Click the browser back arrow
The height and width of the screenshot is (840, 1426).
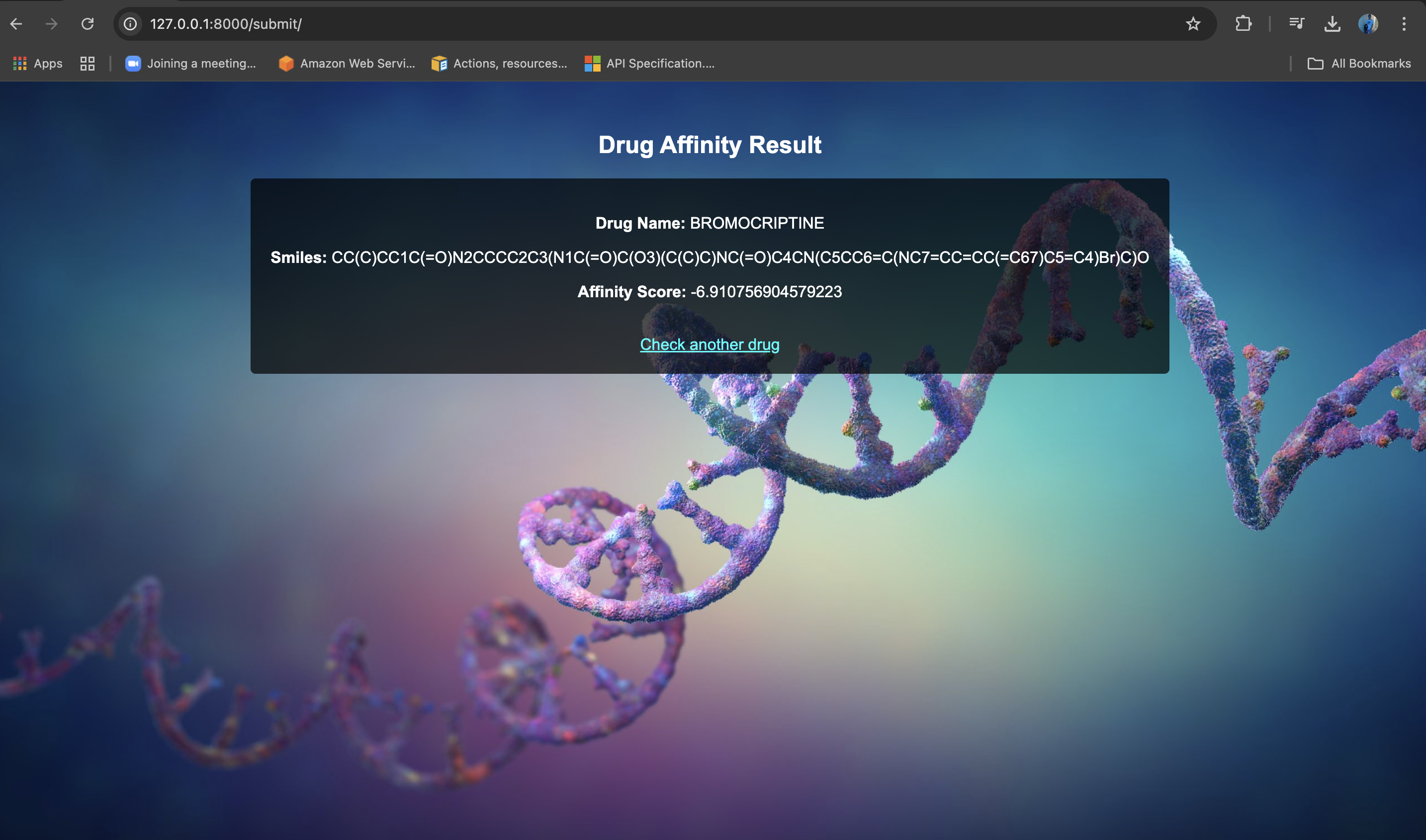(16, 24)
